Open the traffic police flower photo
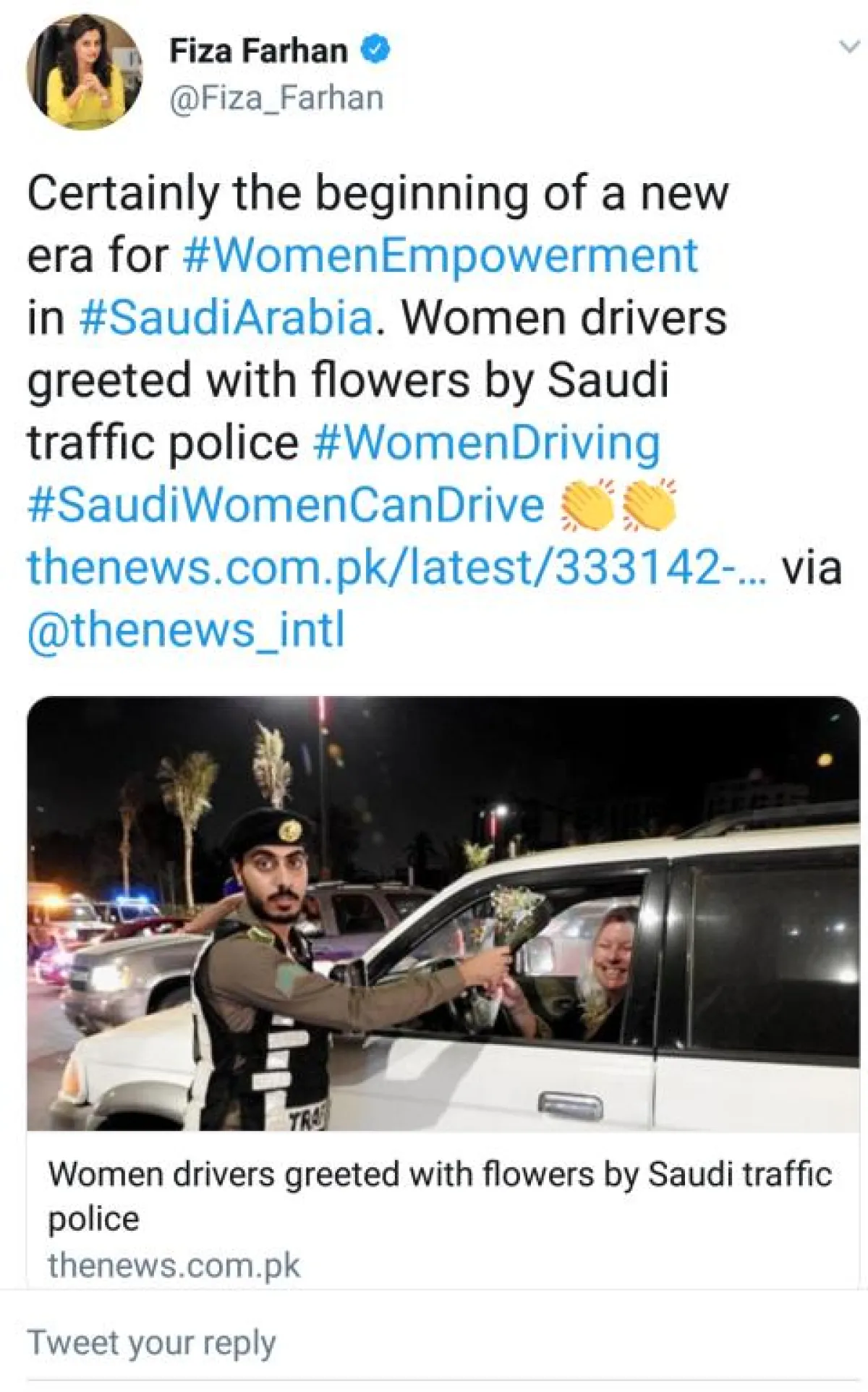 (x=443, y=913)
